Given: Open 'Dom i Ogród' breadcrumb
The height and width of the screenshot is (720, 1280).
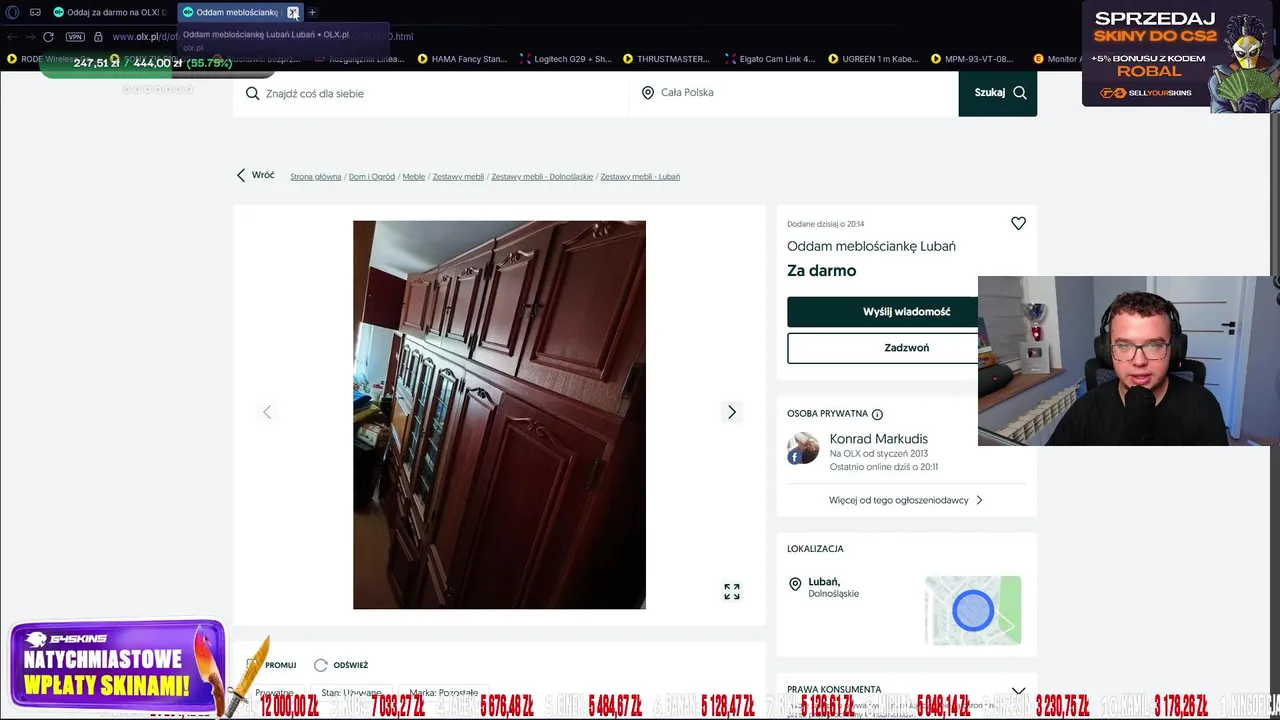Looking at the screenshot, I should click(372, 177).
